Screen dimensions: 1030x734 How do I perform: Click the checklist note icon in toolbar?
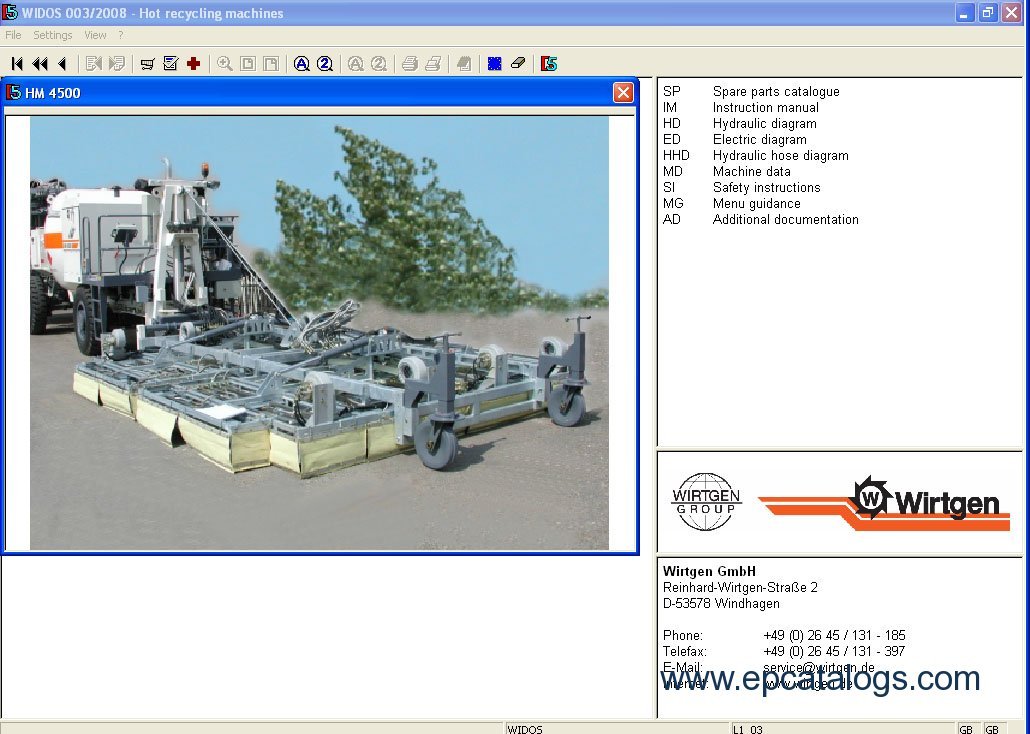(171, 64)
